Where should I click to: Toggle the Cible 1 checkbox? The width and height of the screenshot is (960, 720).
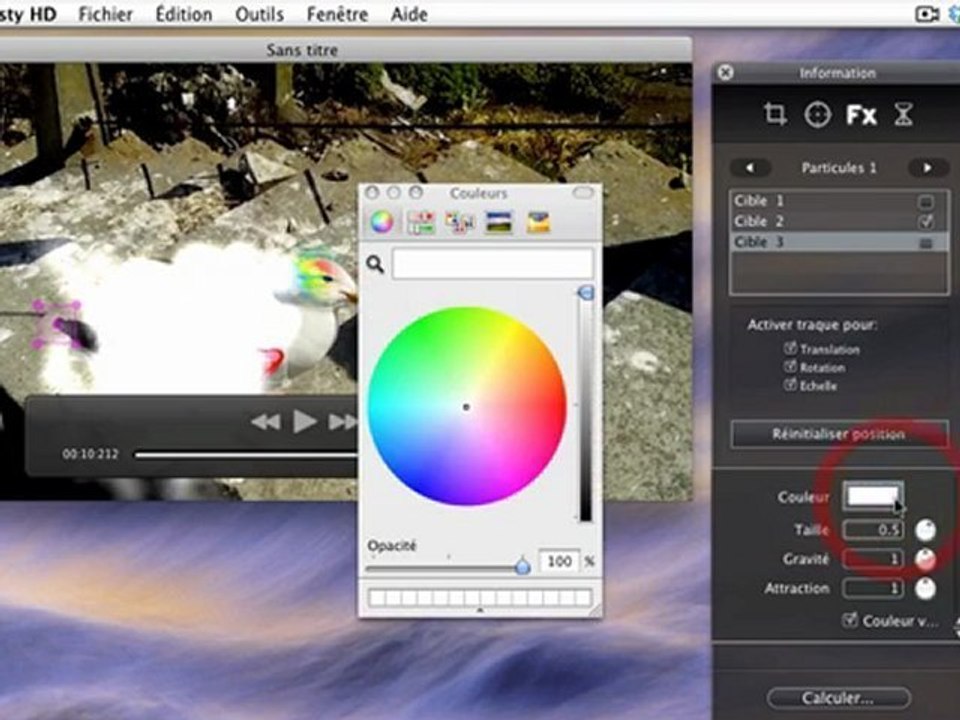coord(926,201)
